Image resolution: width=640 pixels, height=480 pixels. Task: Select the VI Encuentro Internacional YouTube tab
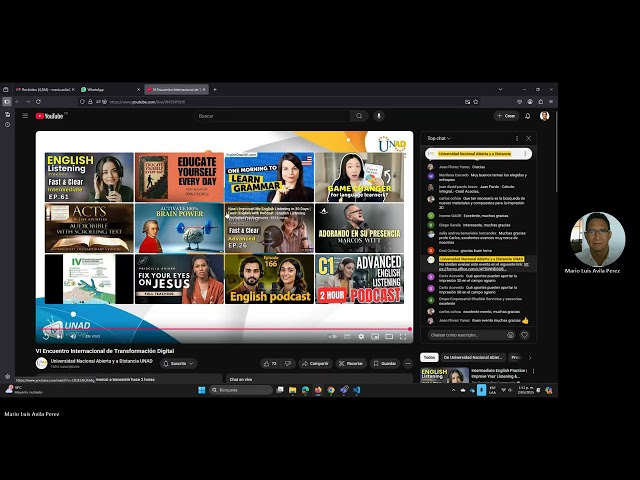coord(176,89)
